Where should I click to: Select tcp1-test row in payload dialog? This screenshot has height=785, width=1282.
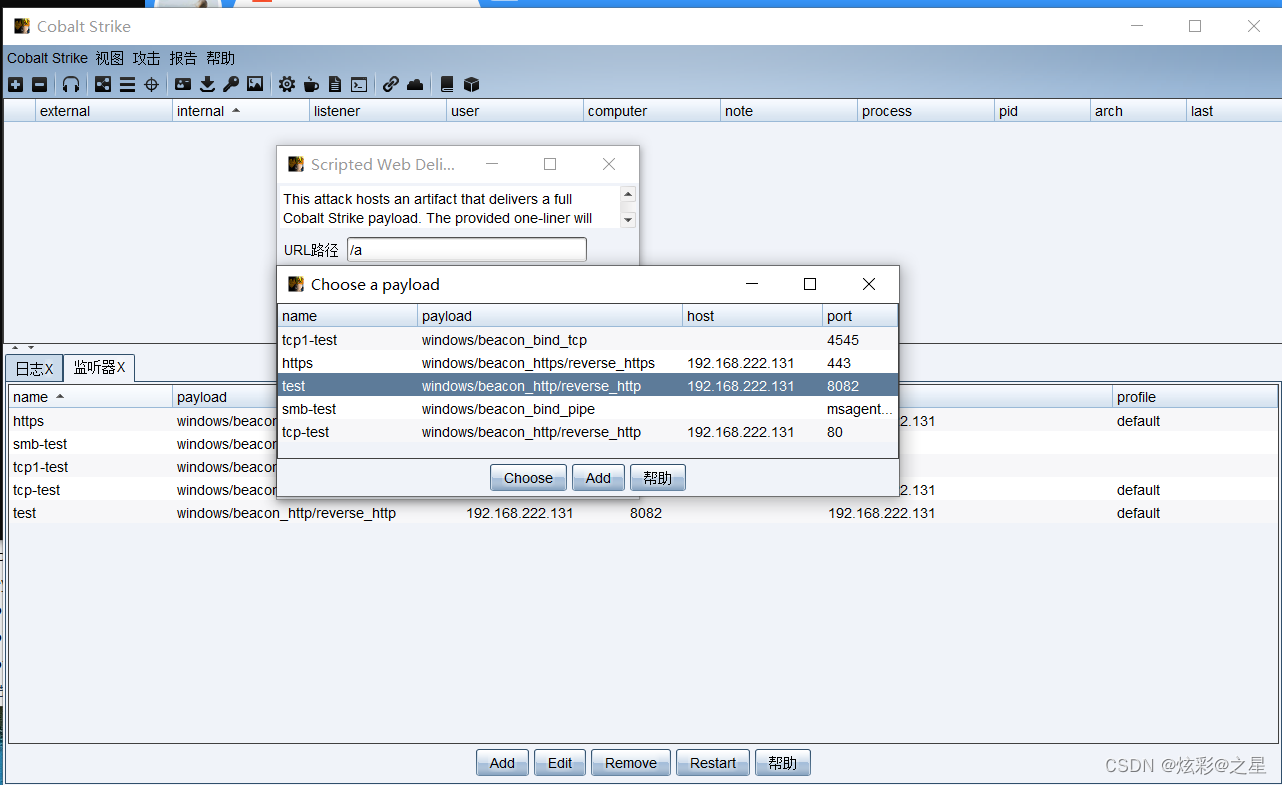(588, 340)
